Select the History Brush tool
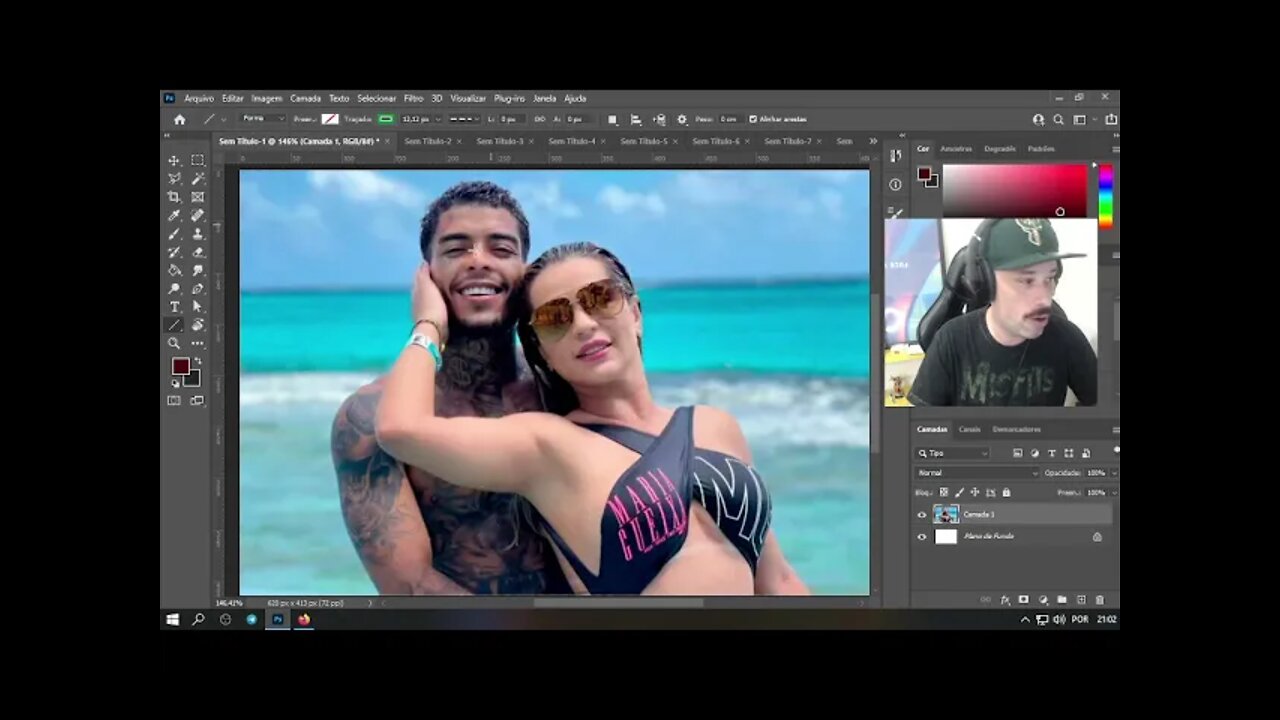This screenshot has height=720, width=1280. [174, 252]
